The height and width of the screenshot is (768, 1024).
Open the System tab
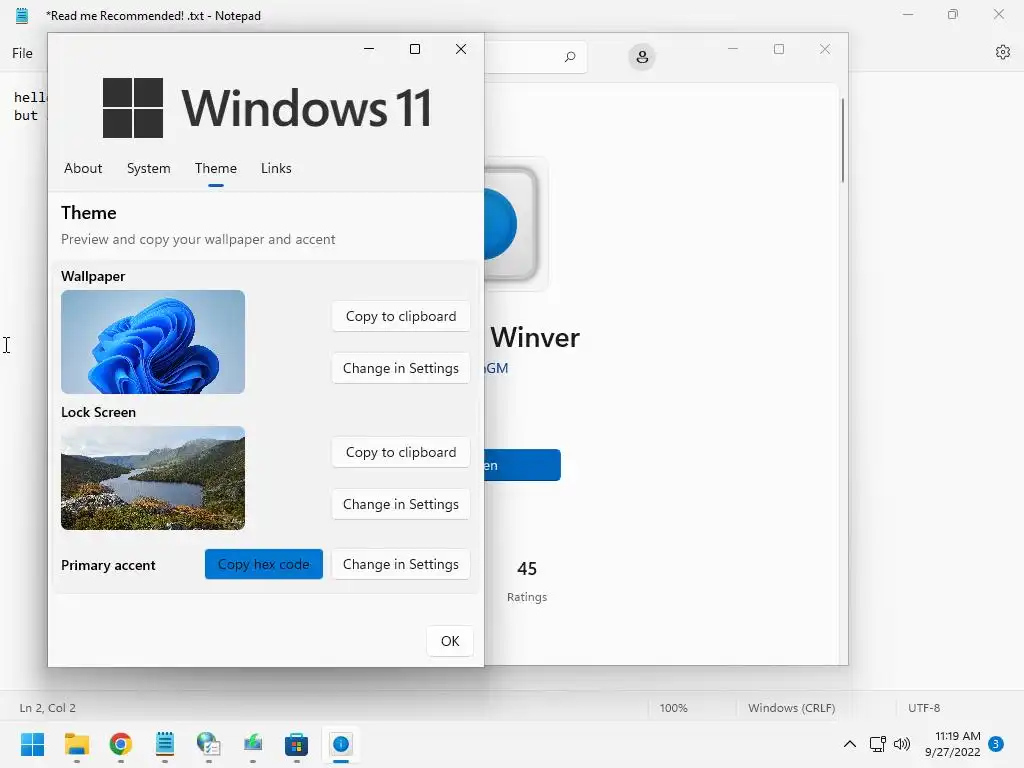[x=148, y=168]
